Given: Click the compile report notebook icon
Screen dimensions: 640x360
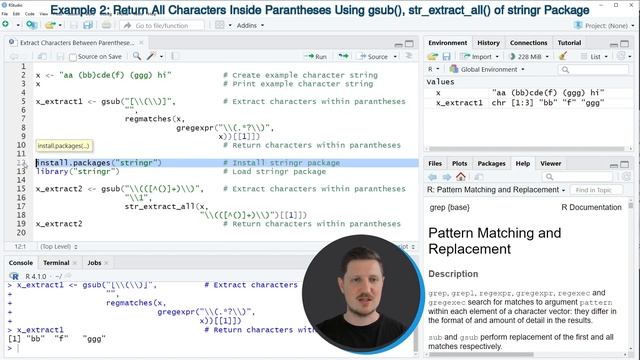Looking at the screenshot, I should [x=175, y=56].
